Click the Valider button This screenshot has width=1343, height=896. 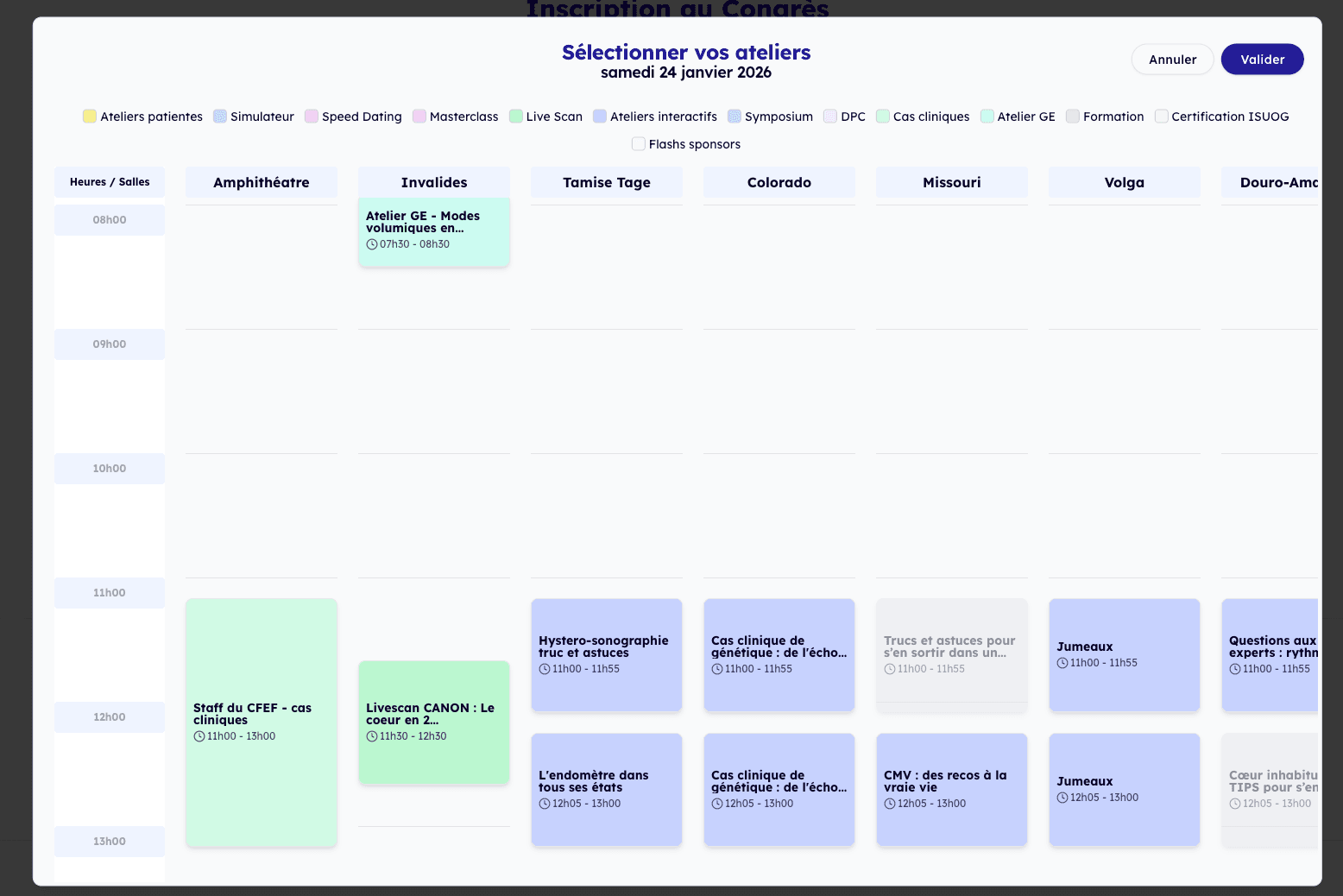1262,60
